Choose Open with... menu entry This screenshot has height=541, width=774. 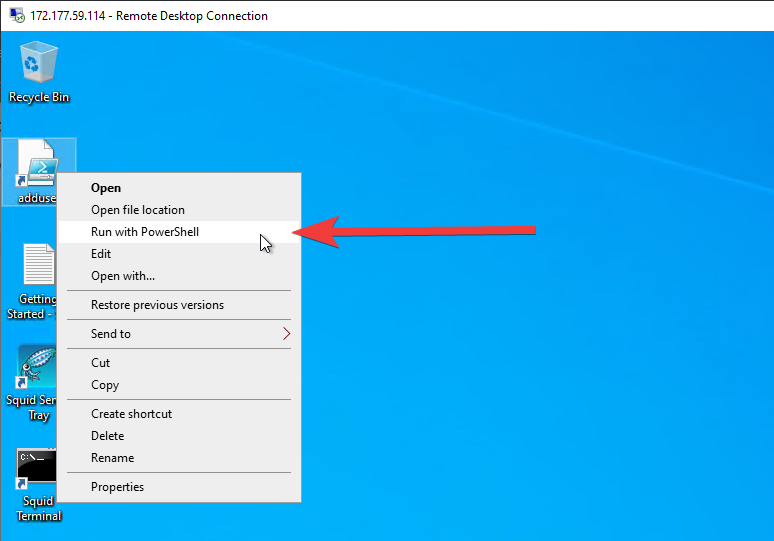point(179,276)
